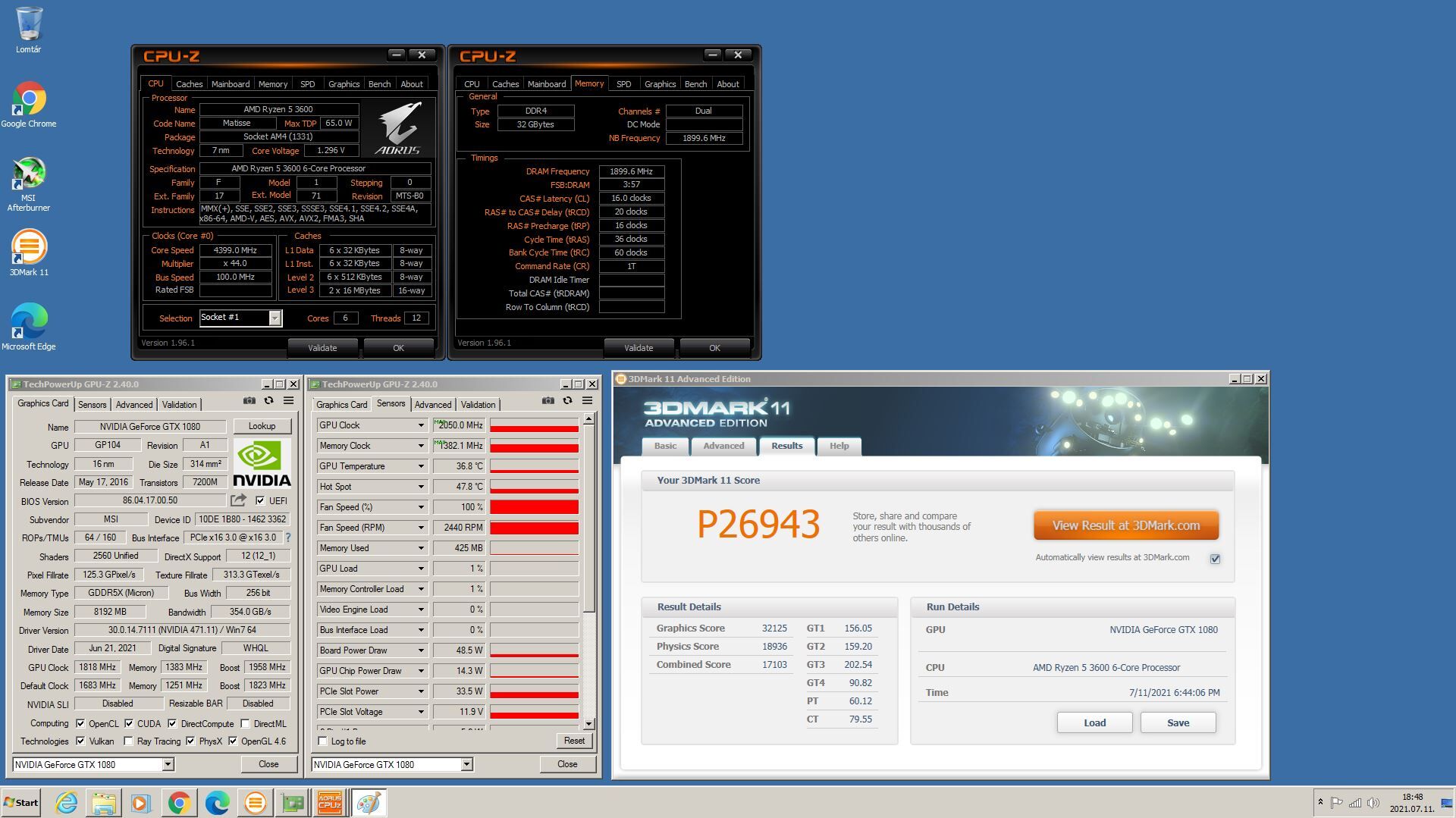Image resolution: width=1456 pixels, height=818 pixels.
Task: Open the Advanced tab in the GPU-Z Graphics Card window
Action: pyautogui.click(x=134, y=405)
